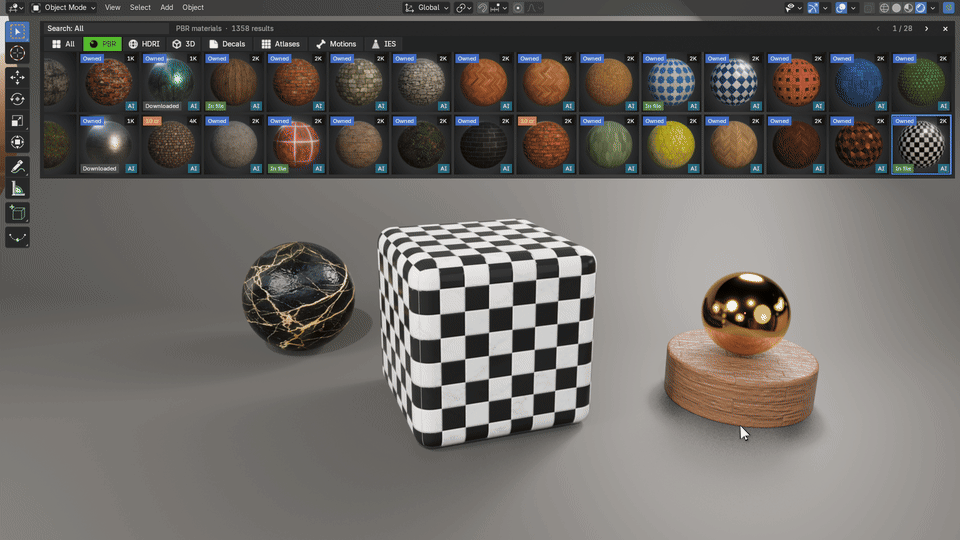Screen dimensions: 960x540
Task: Switch to the 3D tab
Action: (184, 44)
